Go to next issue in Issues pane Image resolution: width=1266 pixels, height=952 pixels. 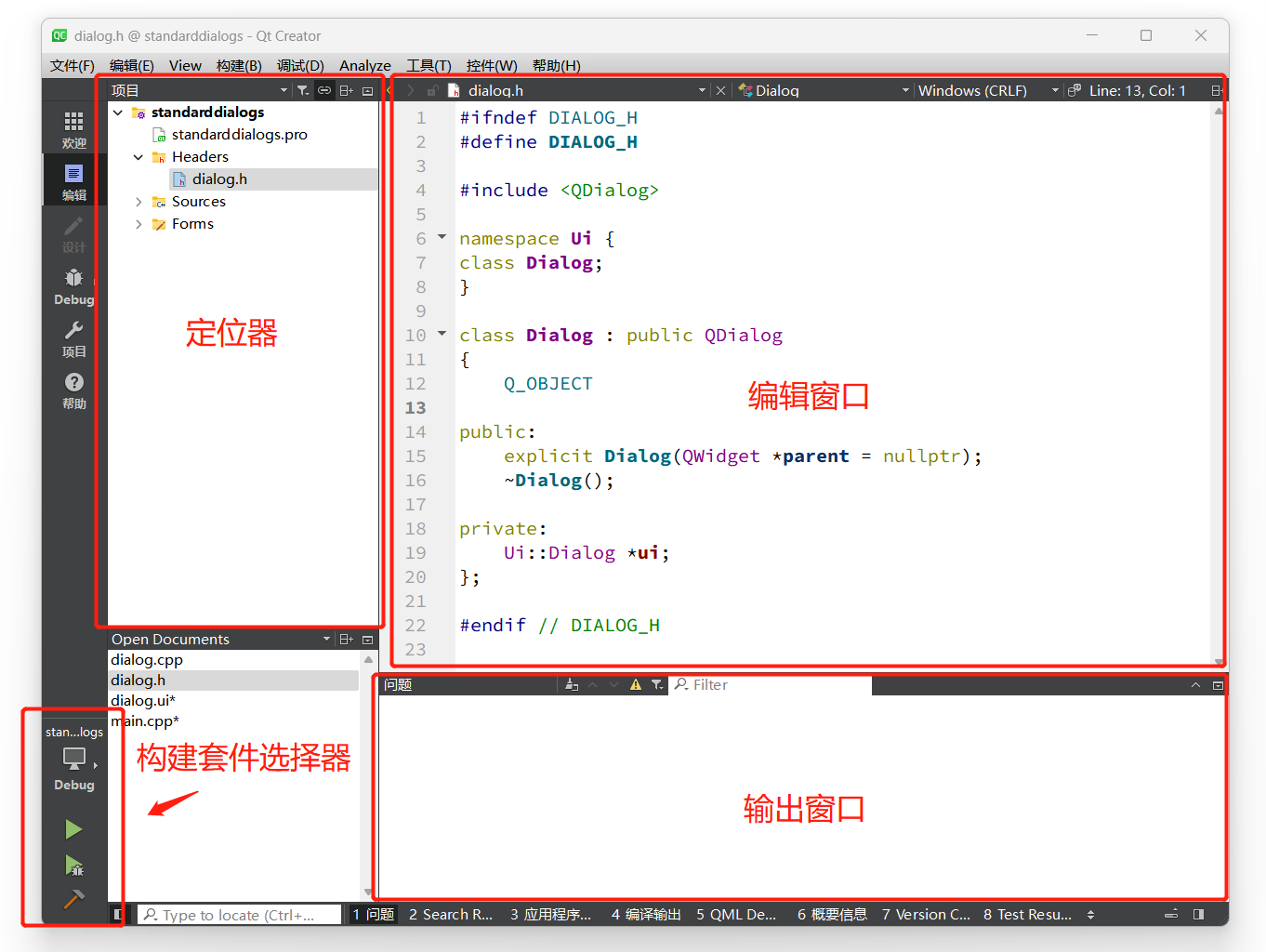[613, 684]
